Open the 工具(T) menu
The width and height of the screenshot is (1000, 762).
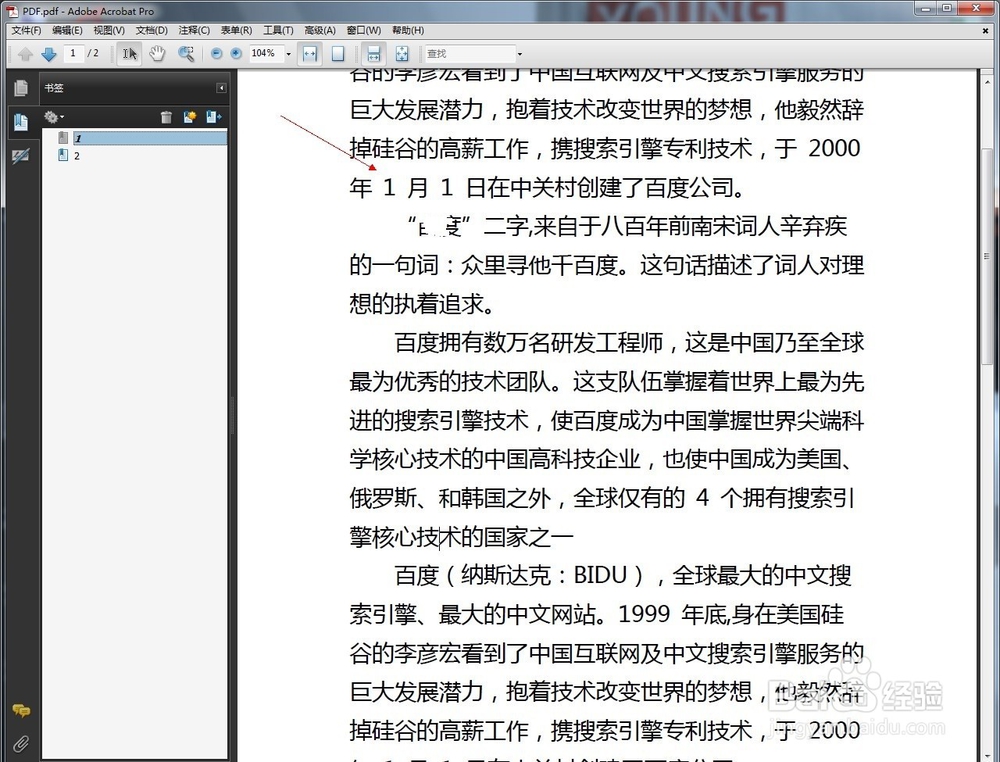pos(278,30)
